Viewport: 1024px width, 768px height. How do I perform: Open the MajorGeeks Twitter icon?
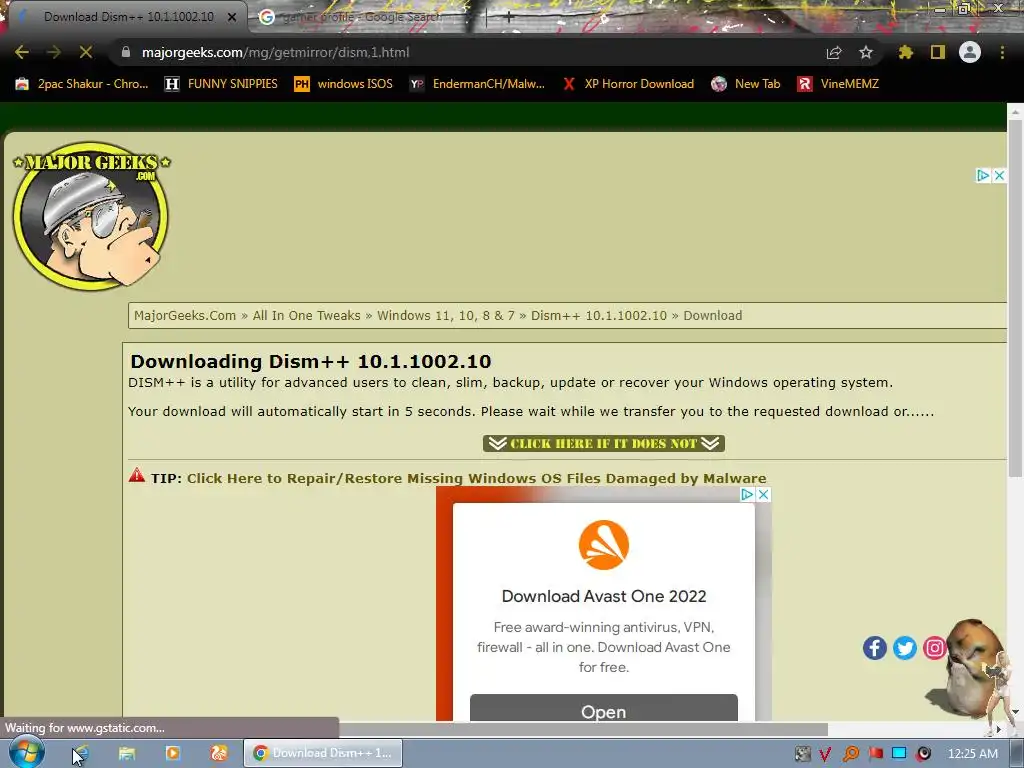click(x=904, y=648)
